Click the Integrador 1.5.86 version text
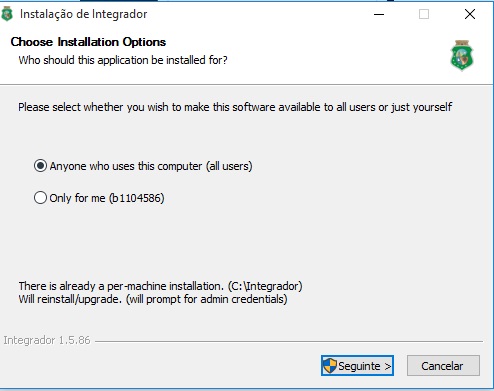 (x=47, y=340)
